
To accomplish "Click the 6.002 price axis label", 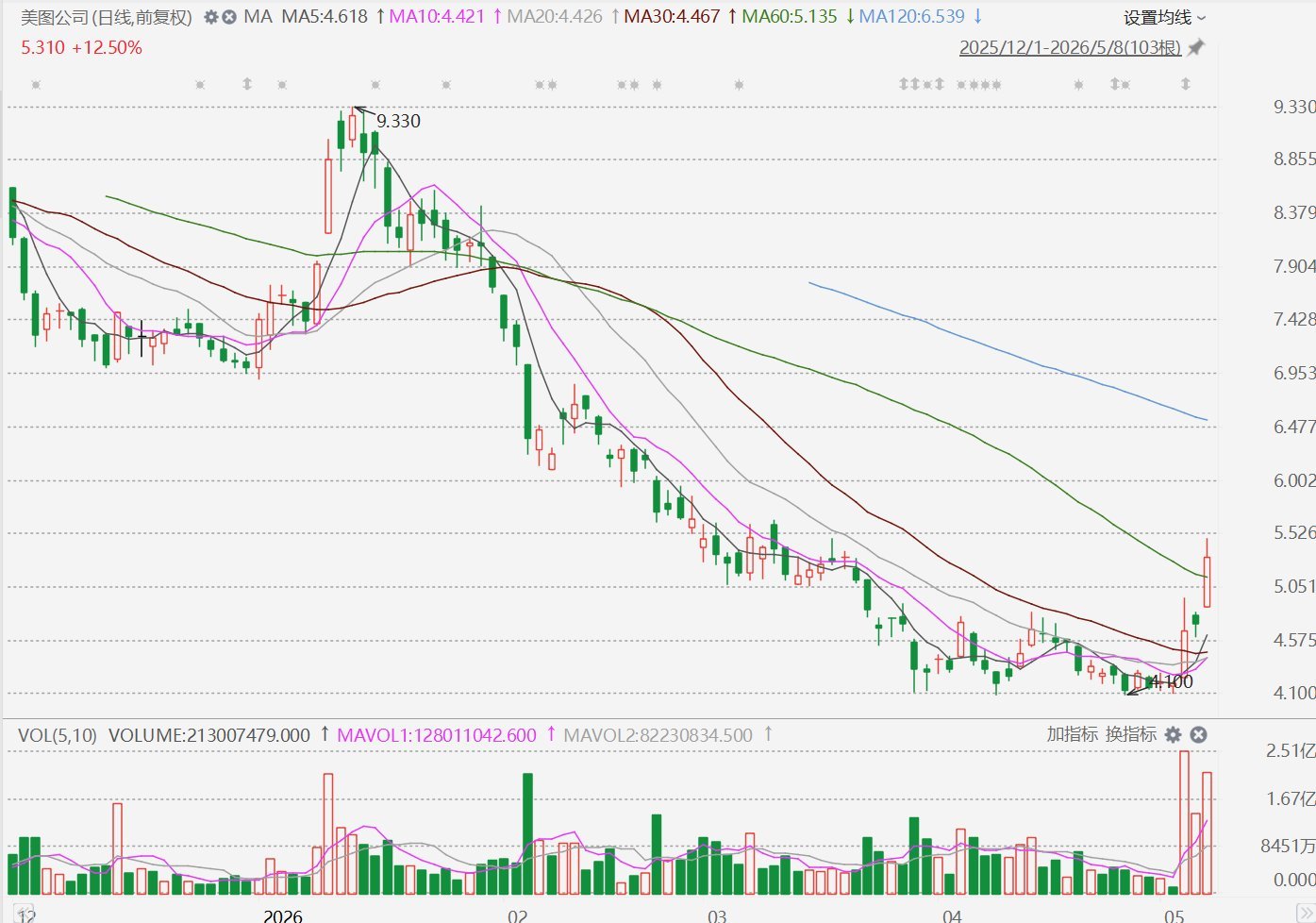I will (x=1294, y=480).
